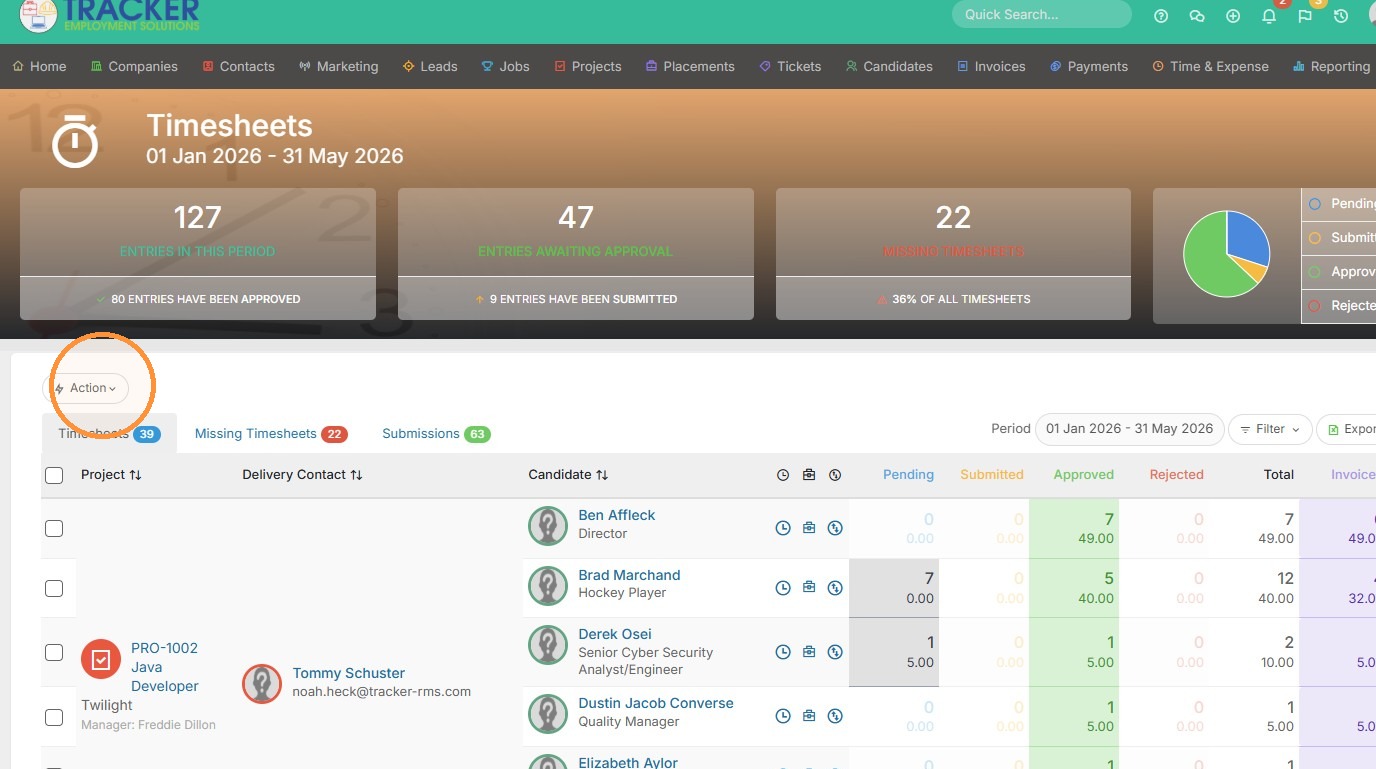Click Tommy Schuster's avatar thumbnail
This screenshot has height=769, width=1376.
coord(262,684)
